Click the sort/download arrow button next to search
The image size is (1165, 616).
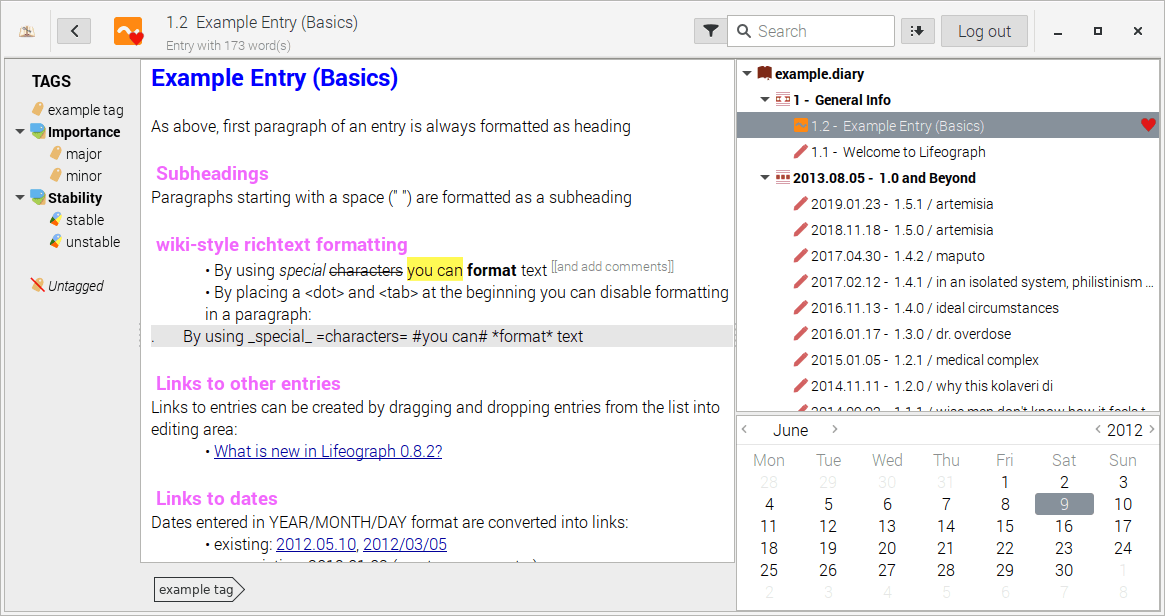[918, 31]
